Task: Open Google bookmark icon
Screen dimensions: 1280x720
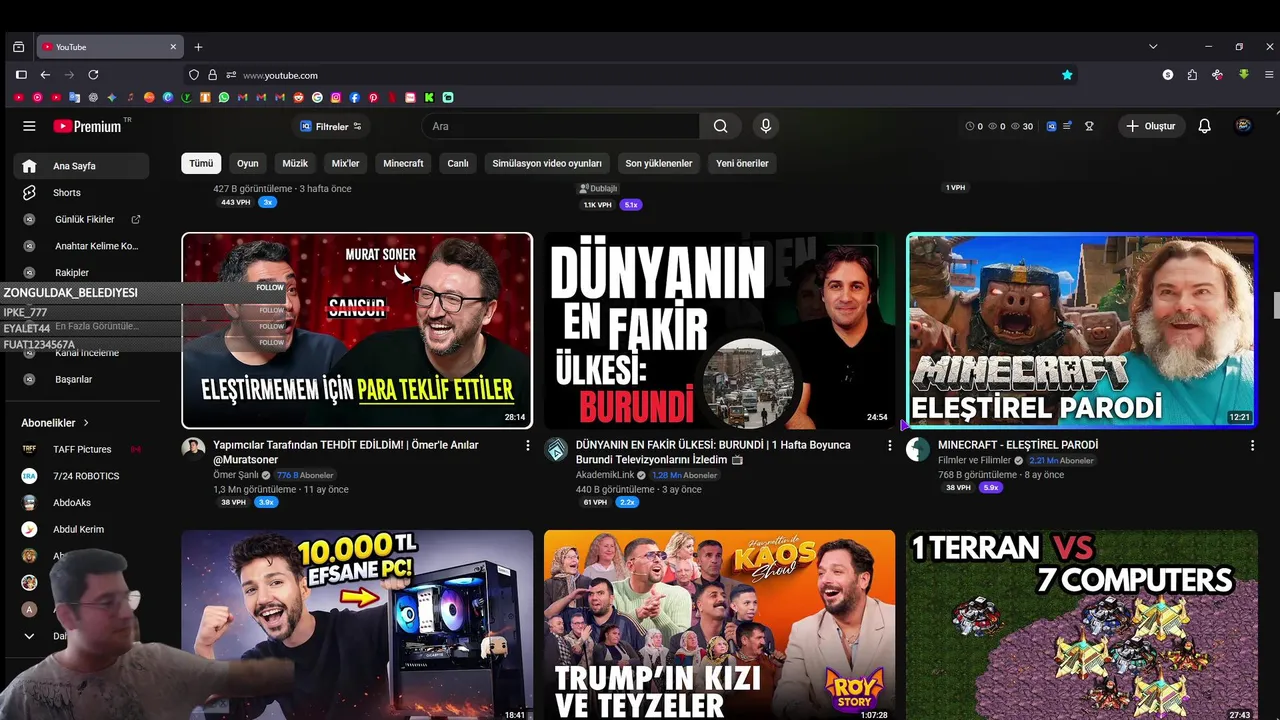Action: [x=317, y=97]
